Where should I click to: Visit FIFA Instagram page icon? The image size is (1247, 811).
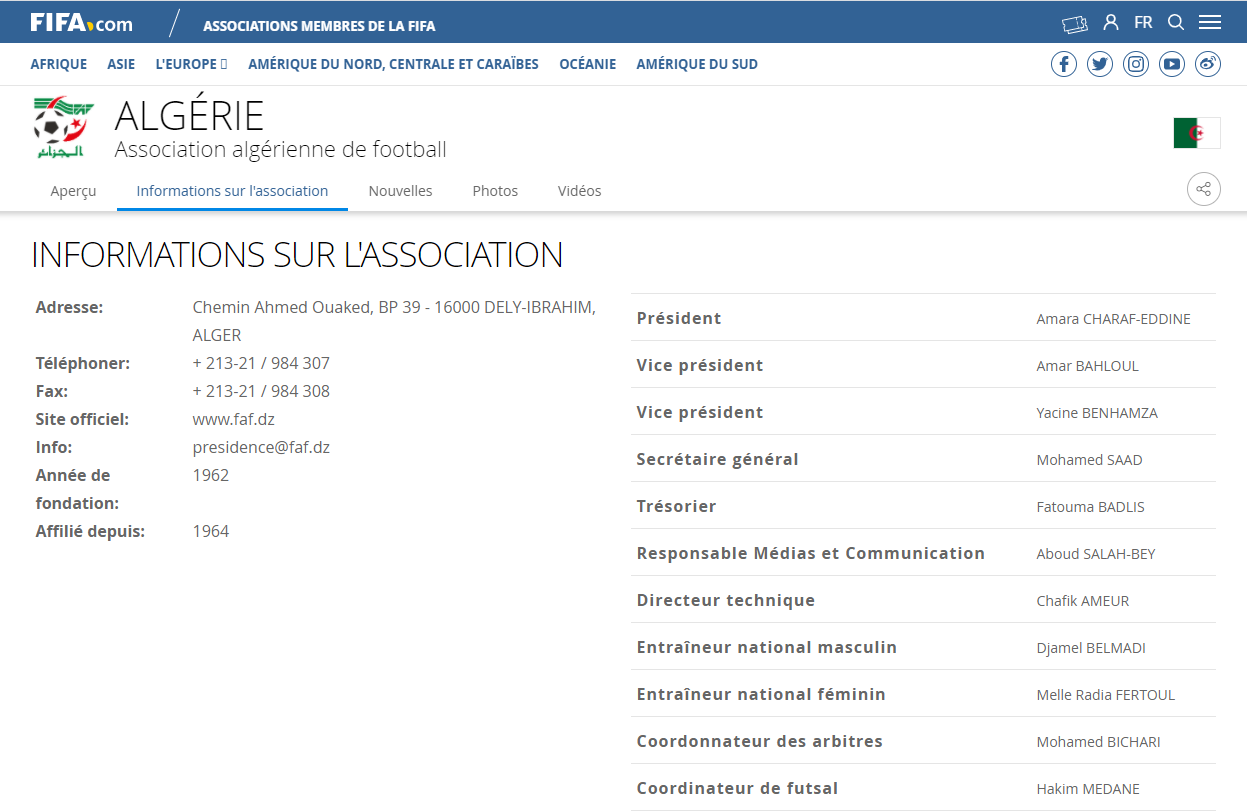pyautogui.click(x=1136, y=64)
